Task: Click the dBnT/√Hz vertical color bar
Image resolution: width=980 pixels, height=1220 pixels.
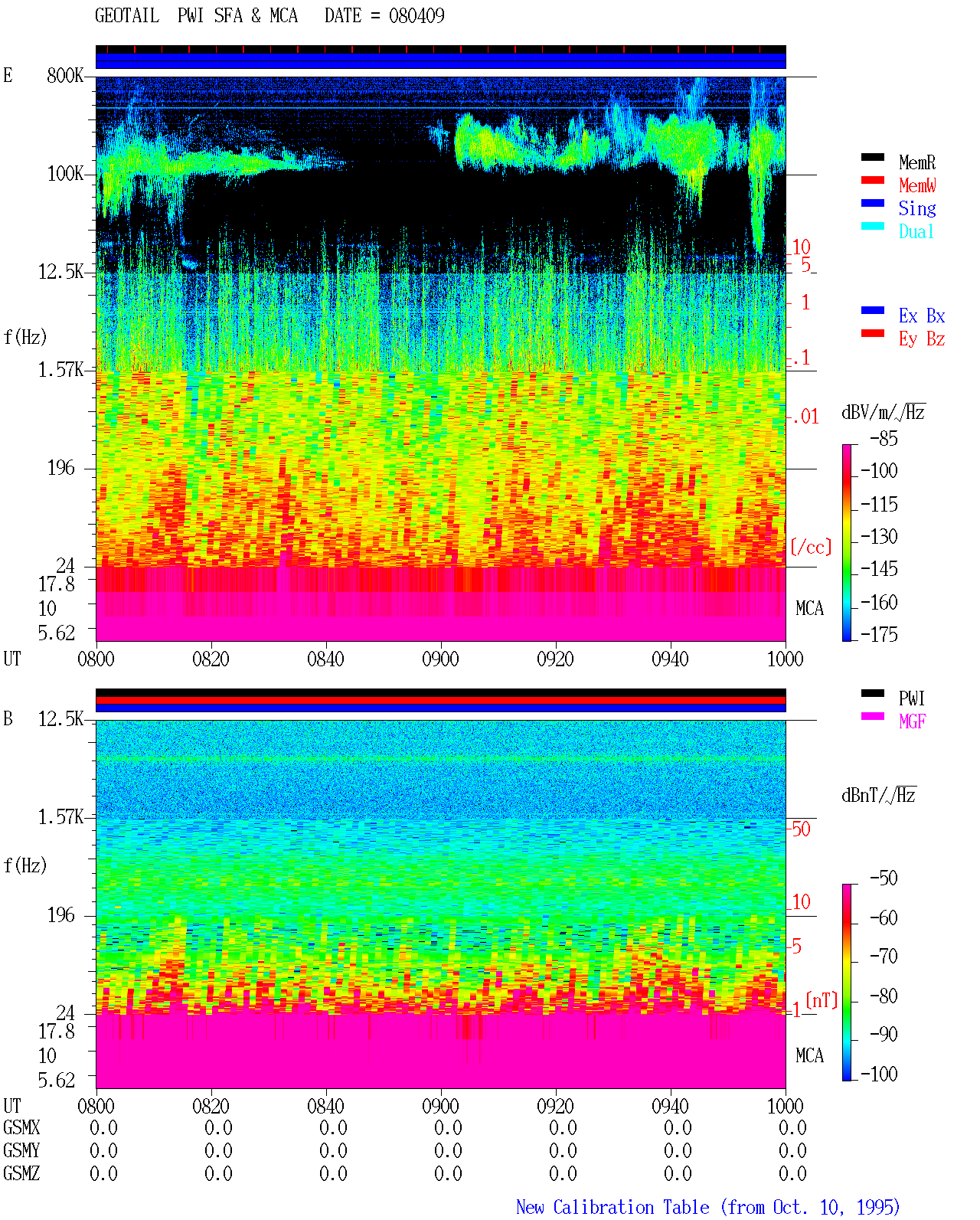Action: pyautogui.click(x=847, y=982)
